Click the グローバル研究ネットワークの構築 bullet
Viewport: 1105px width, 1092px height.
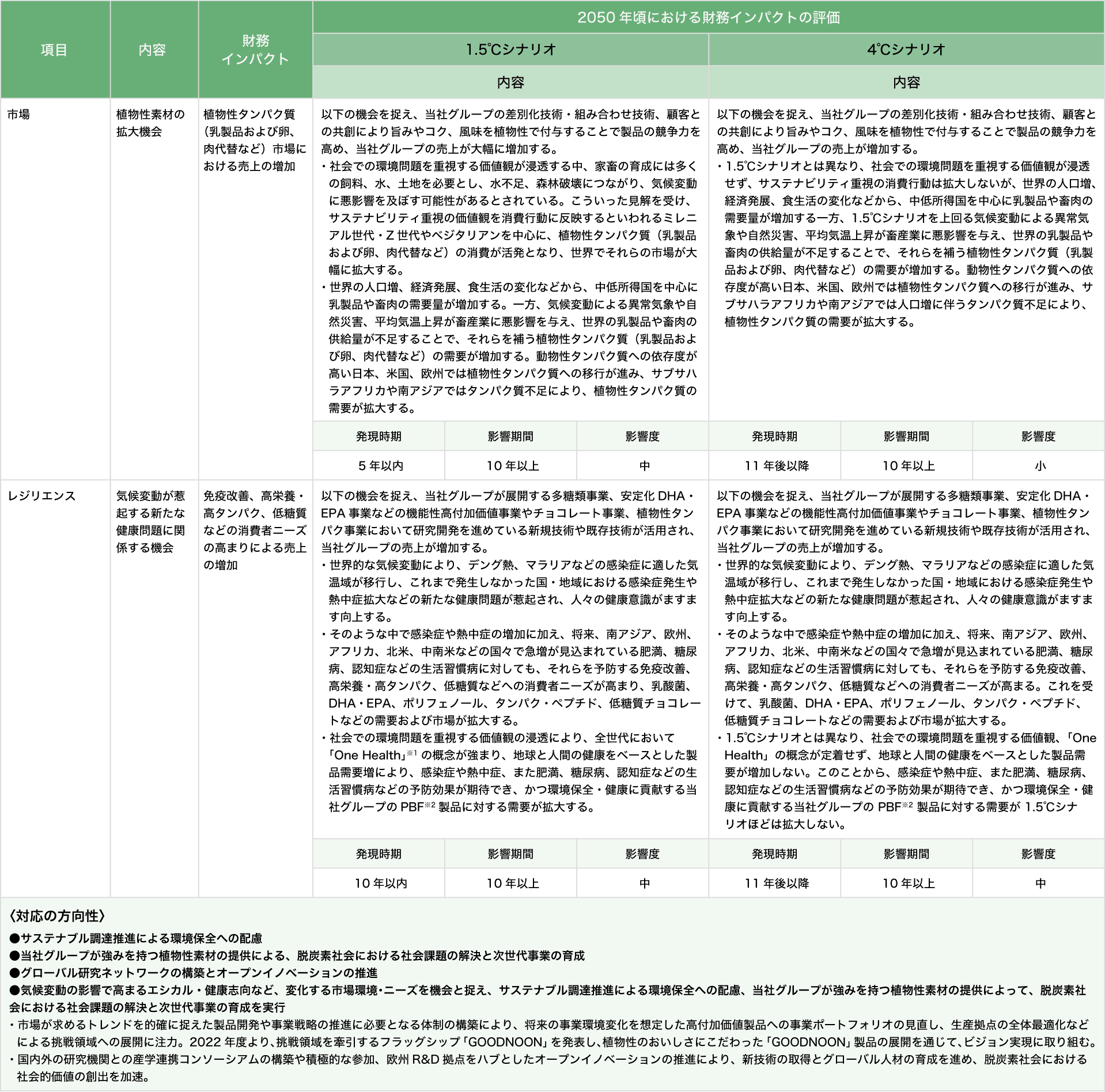(x=194, y=973)
